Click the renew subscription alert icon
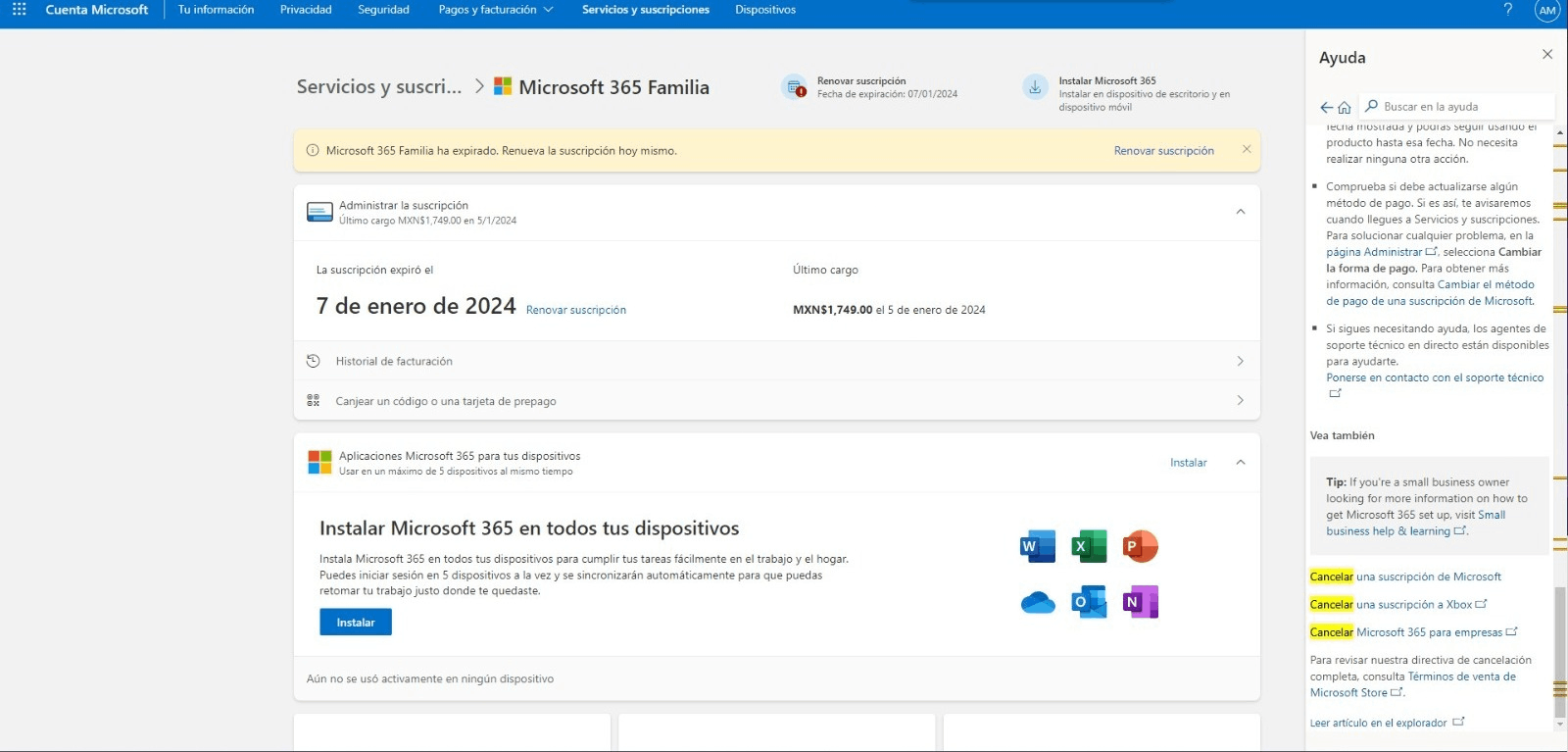Image resolution: width=1568 pixels, height=752 pixels. [794, 87]
